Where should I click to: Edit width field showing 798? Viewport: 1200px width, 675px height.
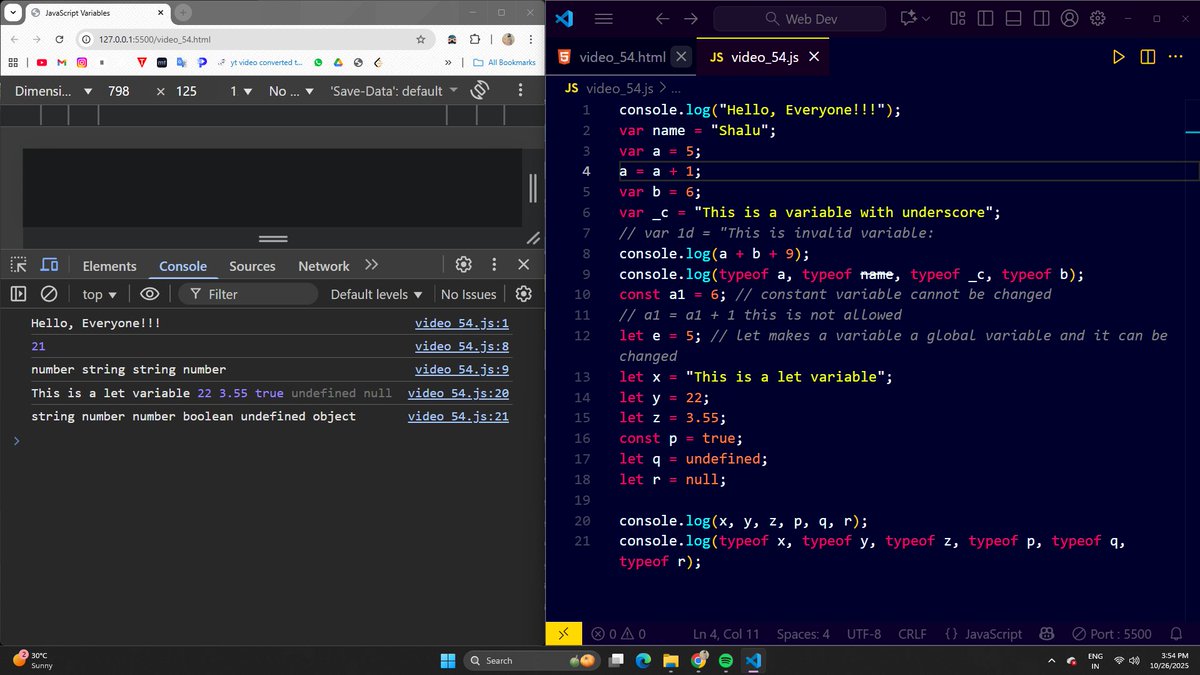pyautogui.click(x=119, y=91)
